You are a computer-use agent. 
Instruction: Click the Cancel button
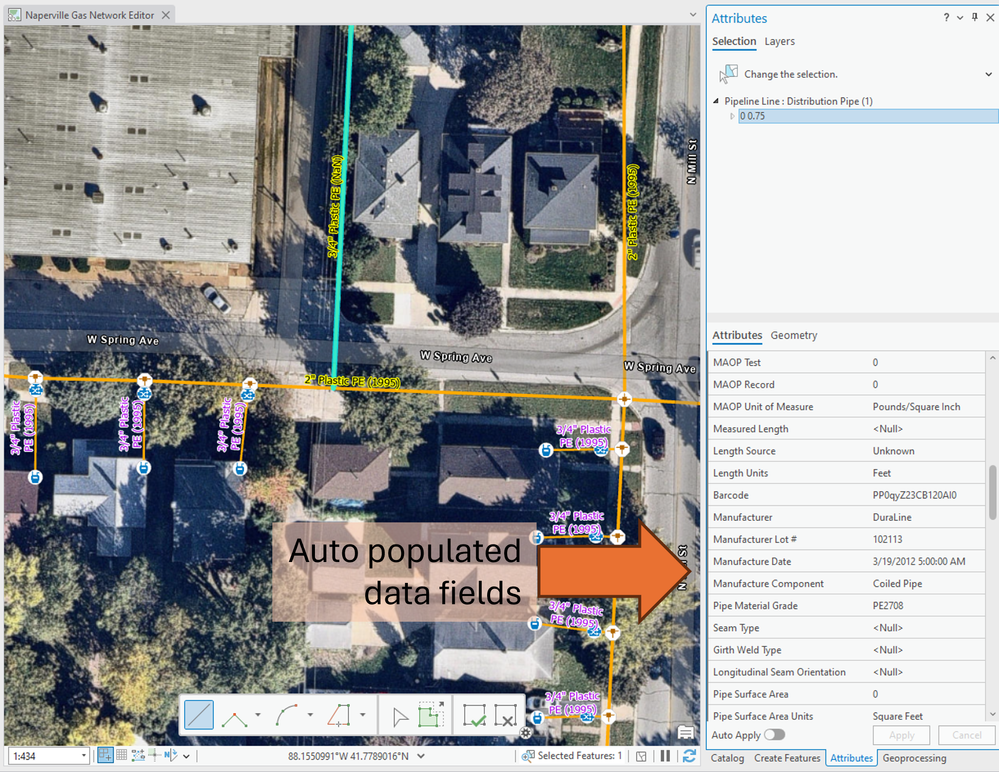[967, 735]
